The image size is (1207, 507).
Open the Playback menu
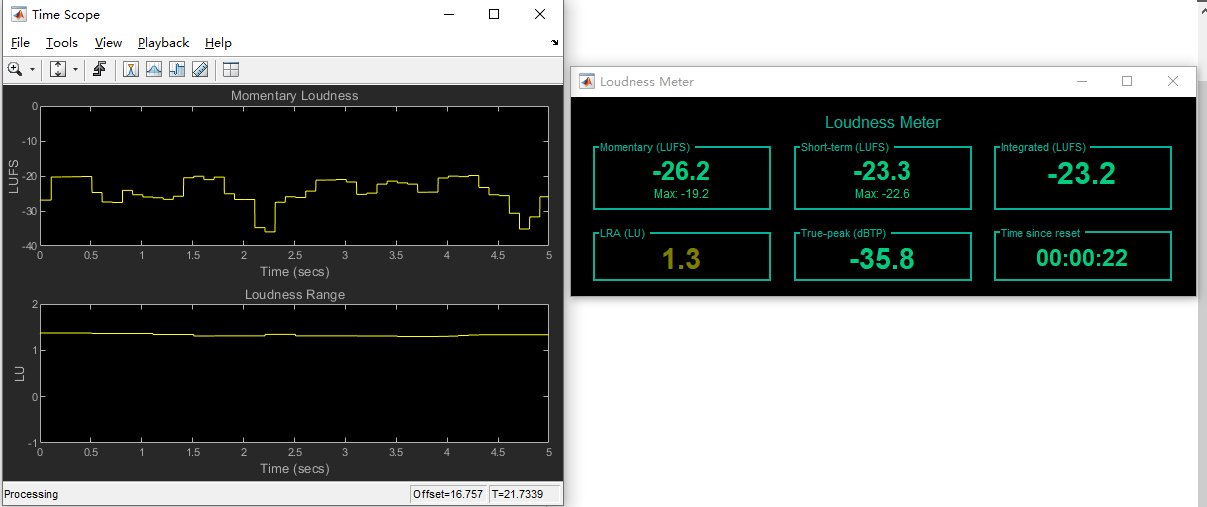pos(163,43)
